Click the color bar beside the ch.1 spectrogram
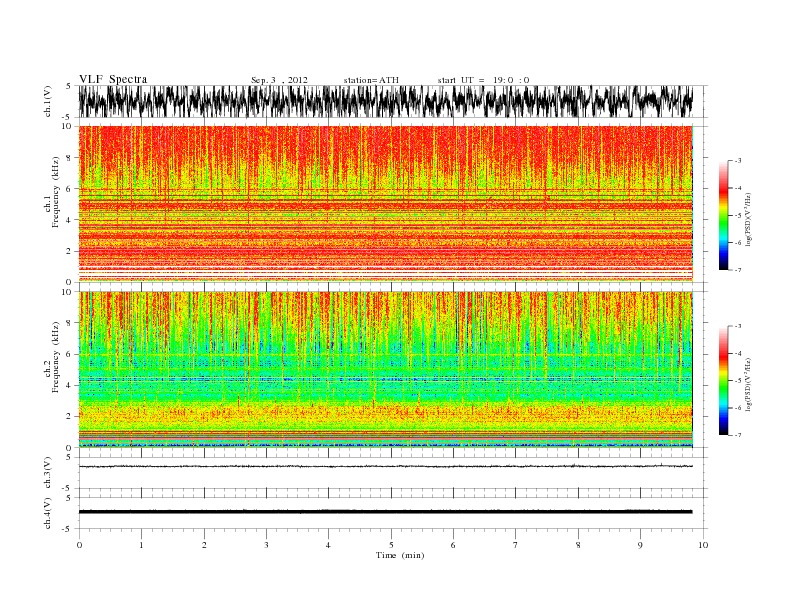The width and height of the screenshot is (792, 612). [723, 215]
